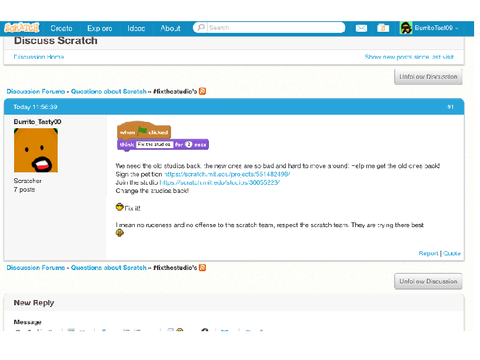Open the Create menu item

(61, 28)
